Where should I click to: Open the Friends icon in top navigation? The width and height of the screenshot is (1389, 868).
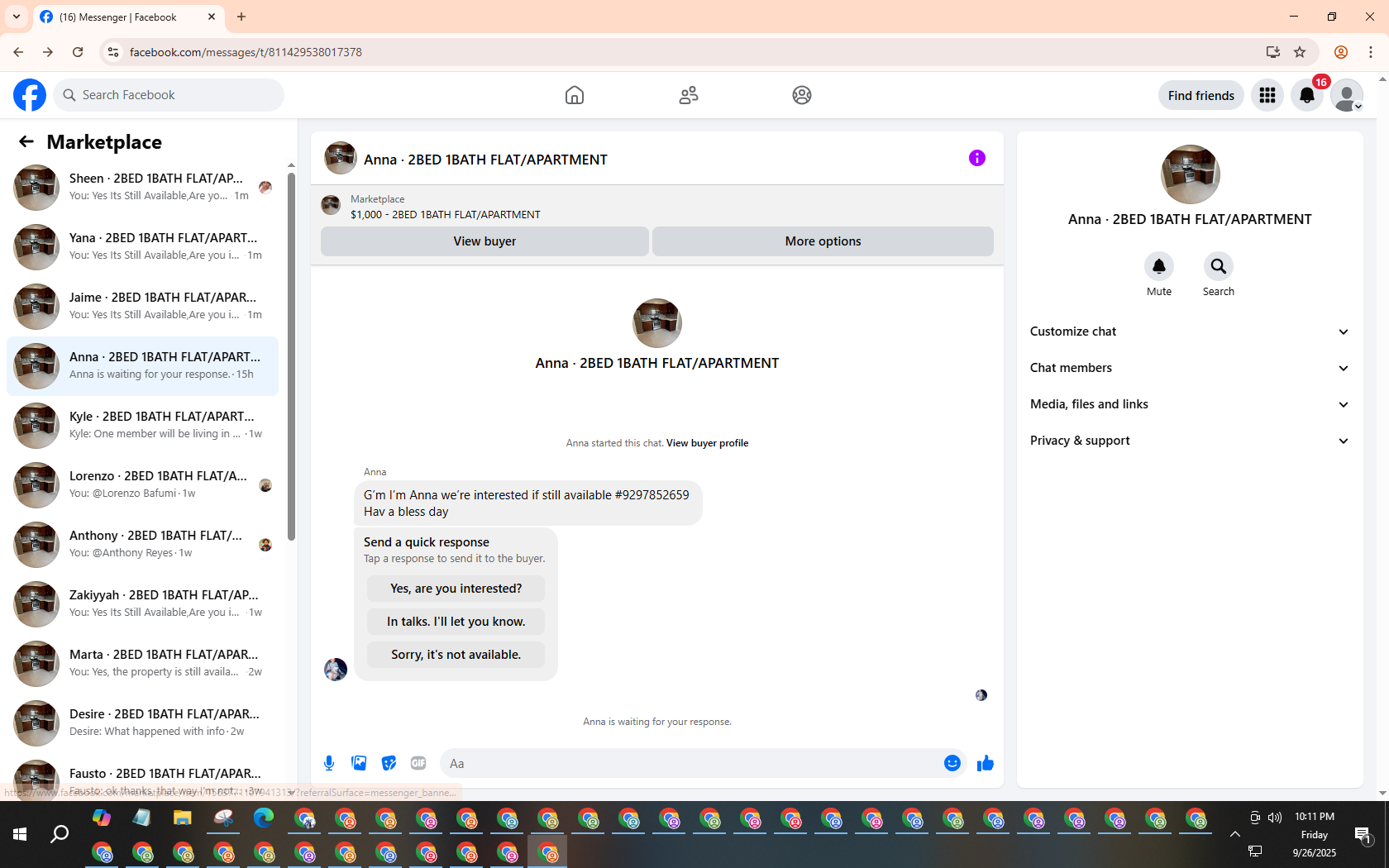689,95
